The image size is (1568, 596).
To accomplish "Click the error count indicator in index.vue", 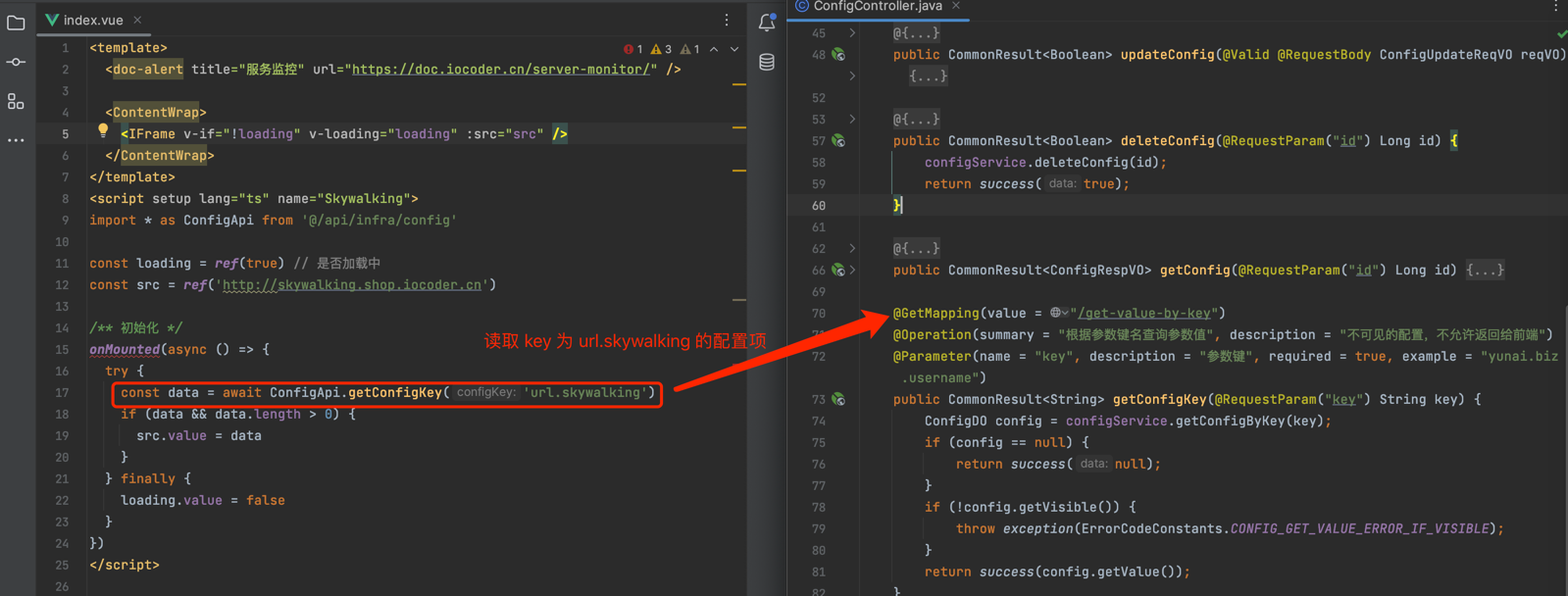I will (x=632, y=49).
